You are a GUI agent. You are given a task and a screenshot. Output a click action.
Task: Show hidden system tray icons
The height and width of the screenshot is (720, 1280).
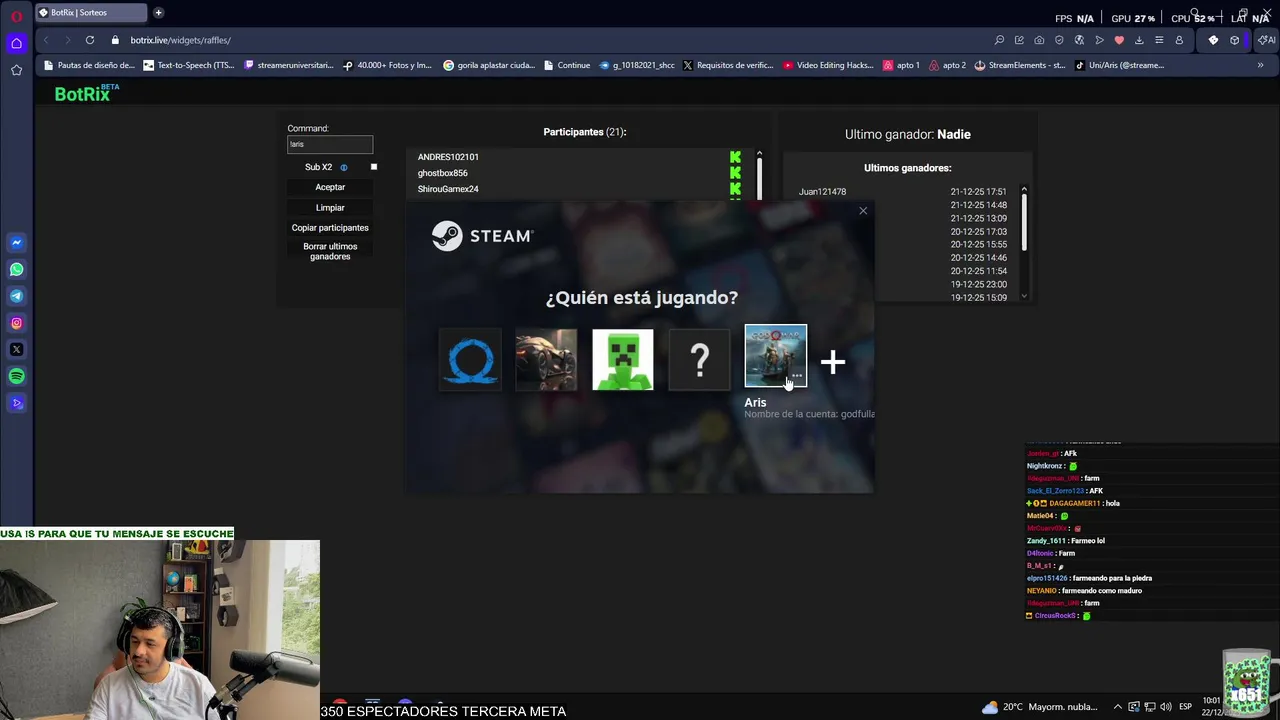click(1118, 707)
